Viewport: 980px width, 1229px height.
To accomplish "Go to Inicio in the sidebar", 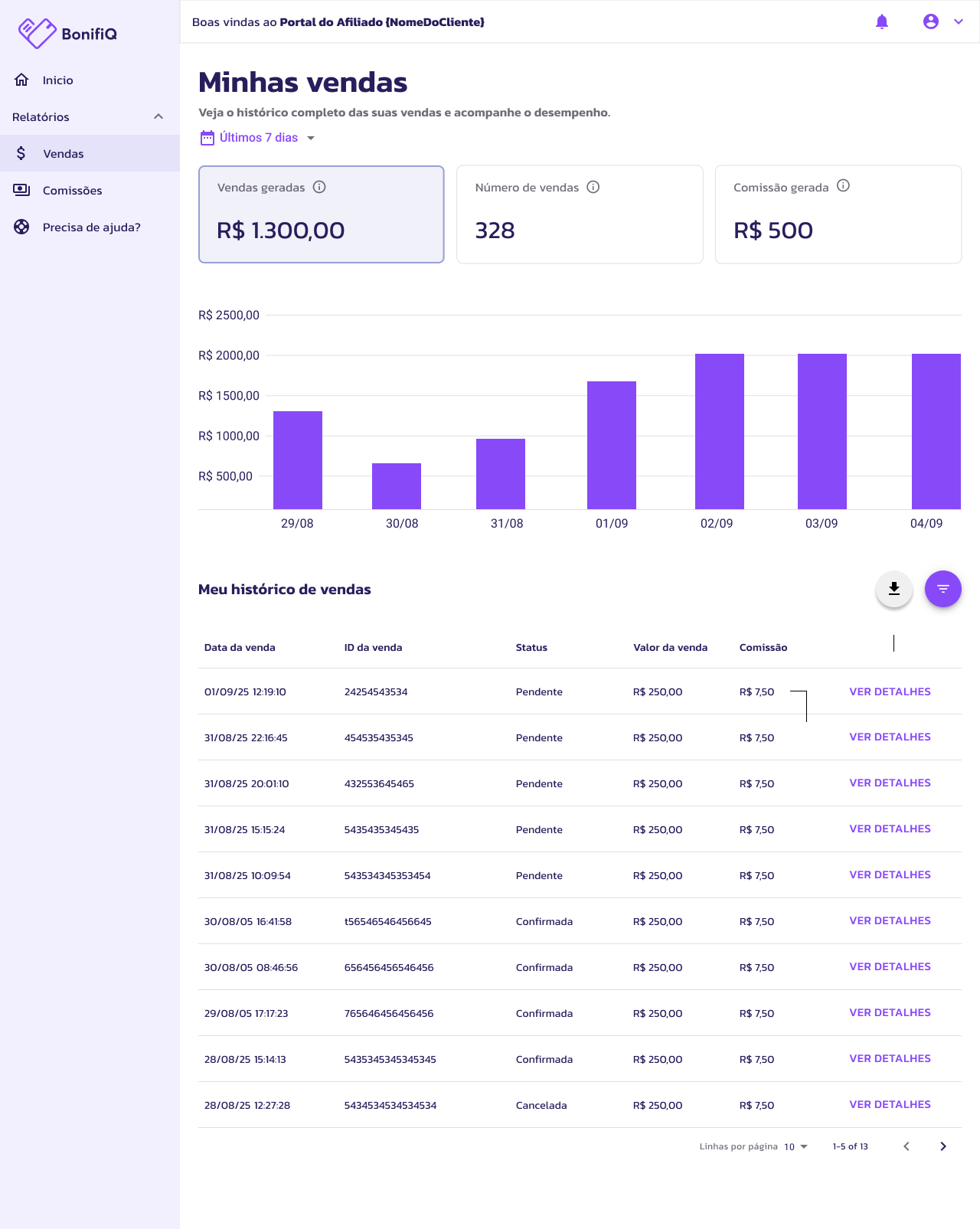I will coord(90,80).
